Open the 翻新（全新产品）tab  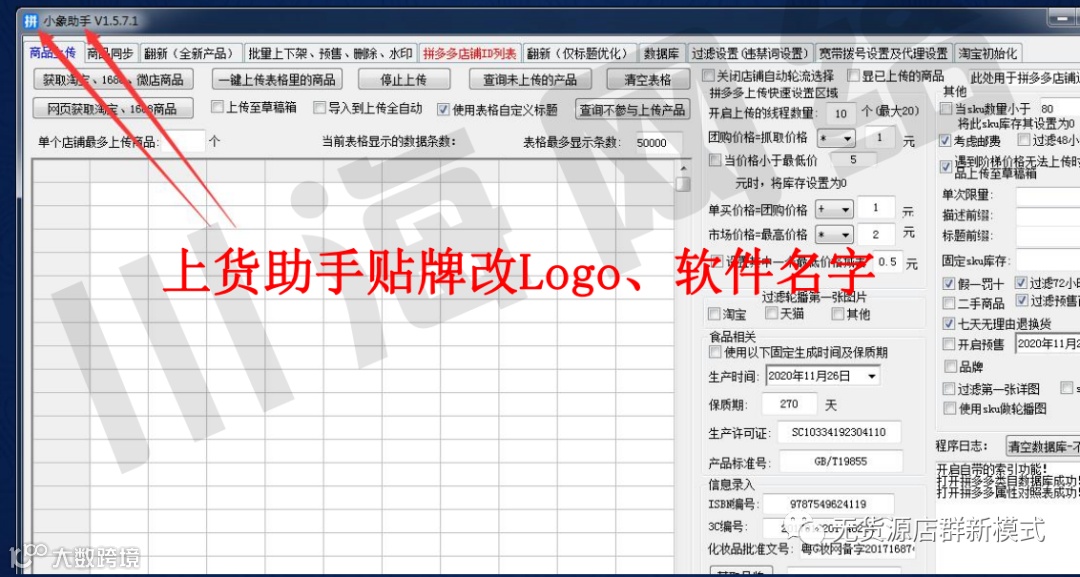[x=193, y=54]
